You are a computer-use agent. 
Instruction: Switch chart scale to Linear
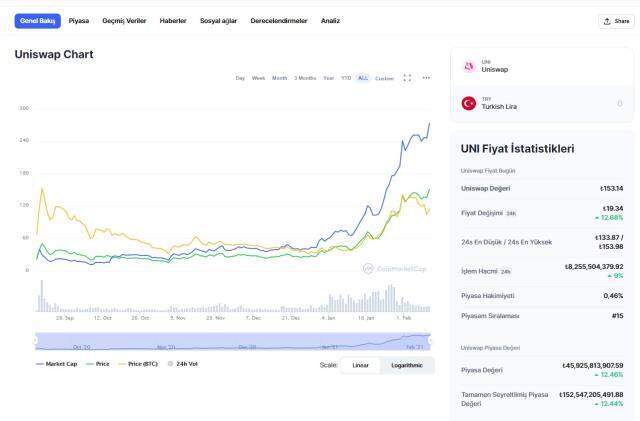tap(360, 365)
